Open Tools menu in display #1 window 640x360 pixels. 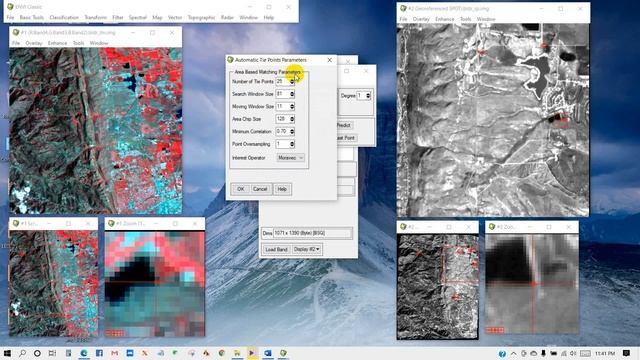tap(78, 43)
